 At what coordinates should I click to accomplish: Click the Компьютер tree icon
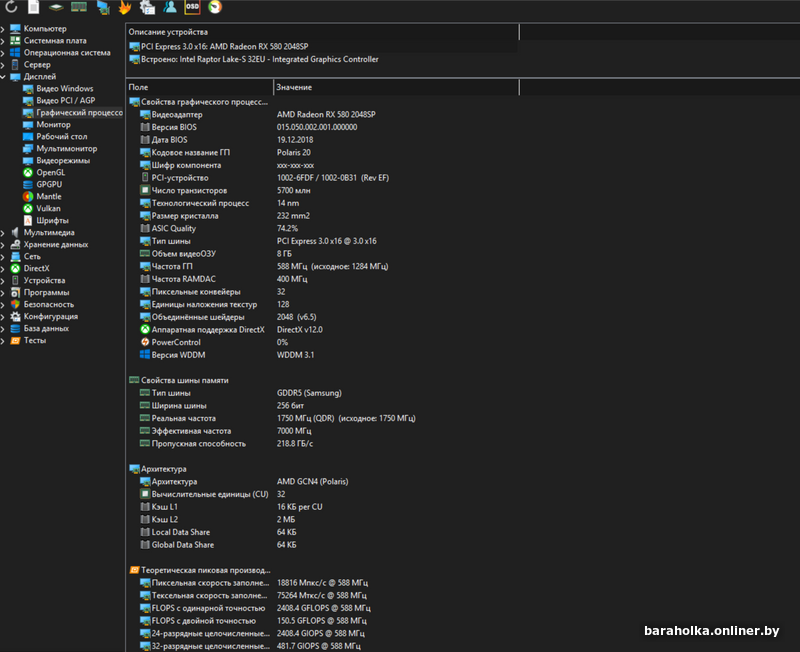[x=15, y=29]
